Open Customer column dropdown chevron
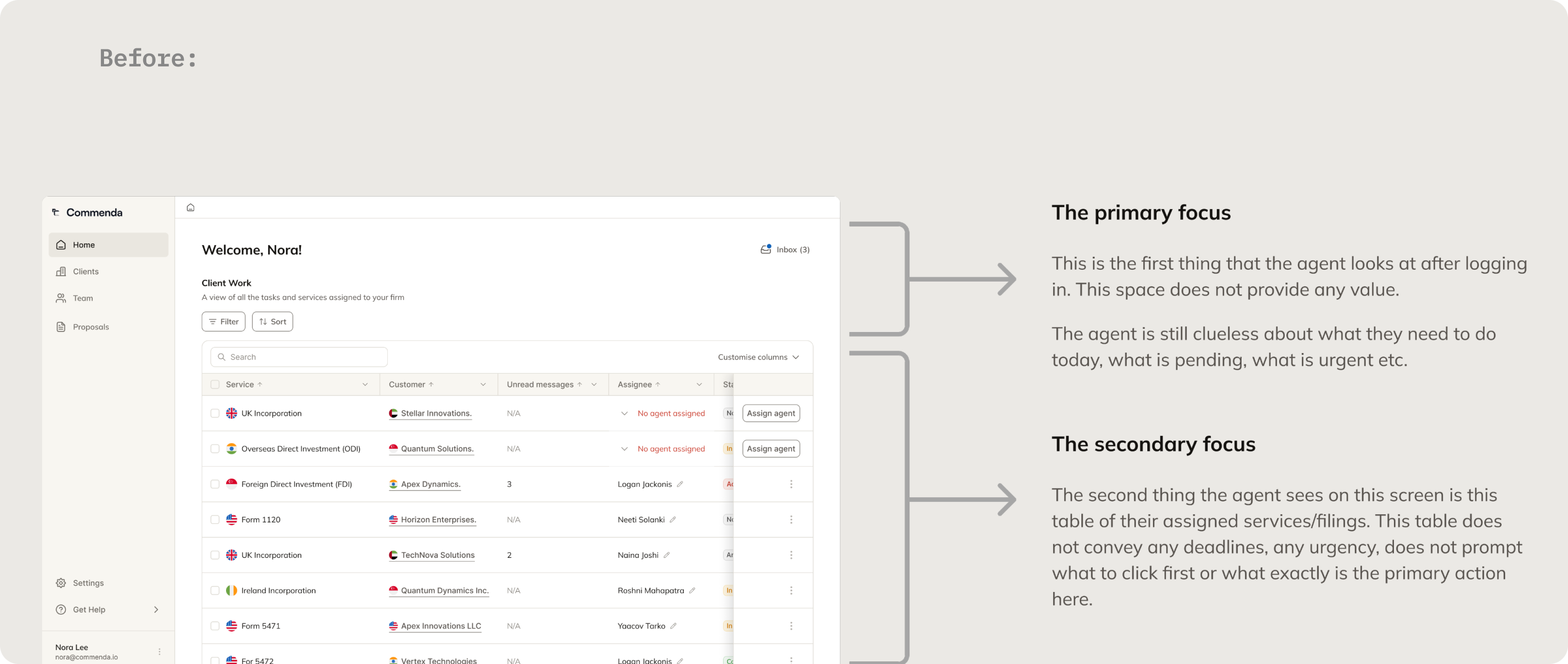Viewport: 1568px width, 664px height. point(484,384)
